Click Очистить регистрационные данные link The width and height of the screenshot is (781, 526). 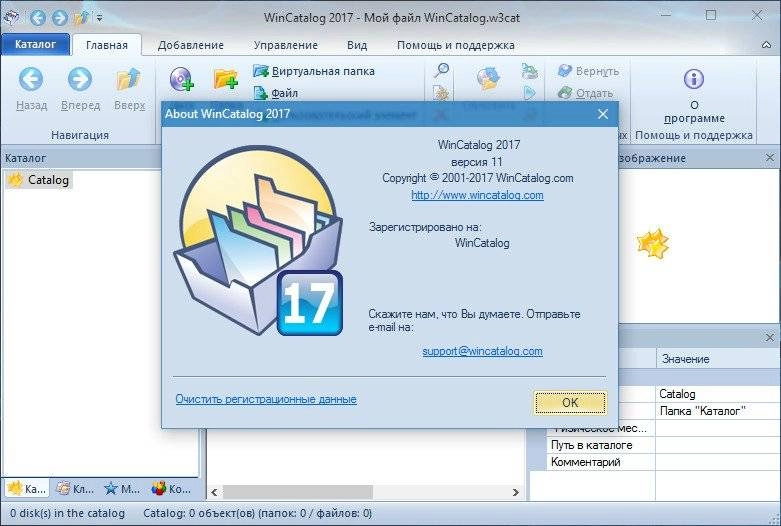click(x=266, y=399)
